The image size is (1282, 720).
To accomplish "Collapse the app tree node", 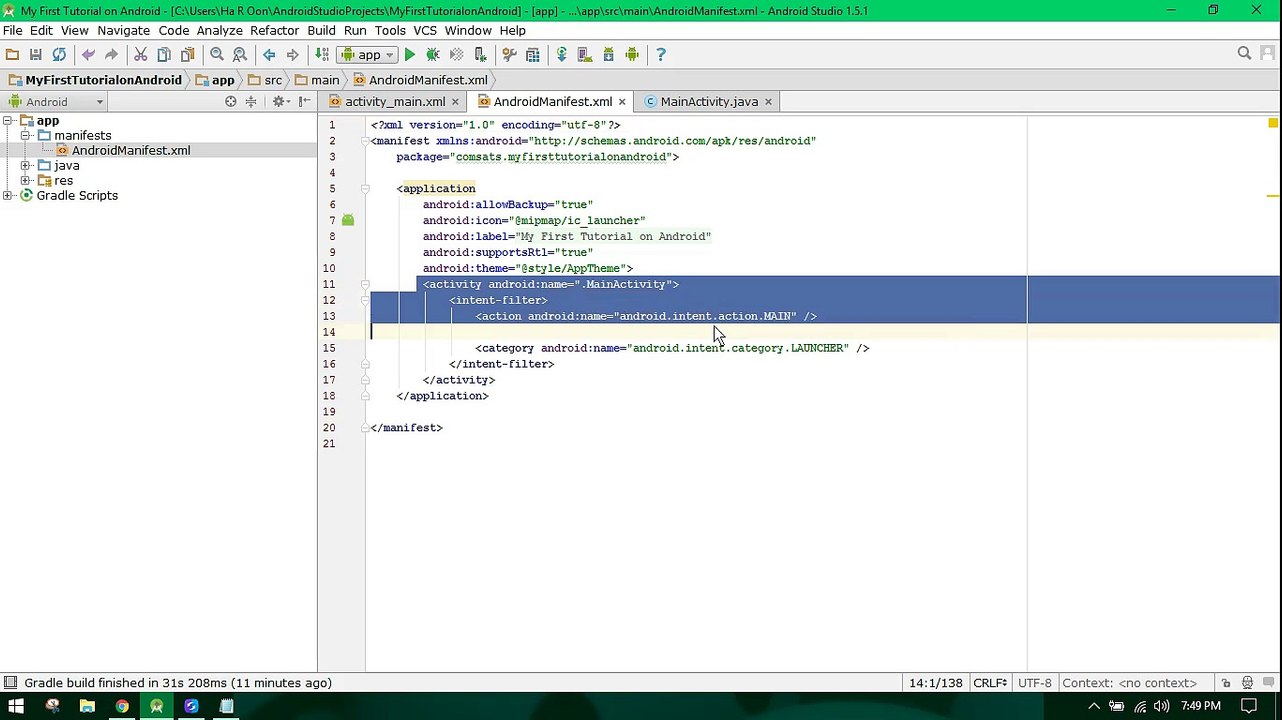I will point(8,120).
